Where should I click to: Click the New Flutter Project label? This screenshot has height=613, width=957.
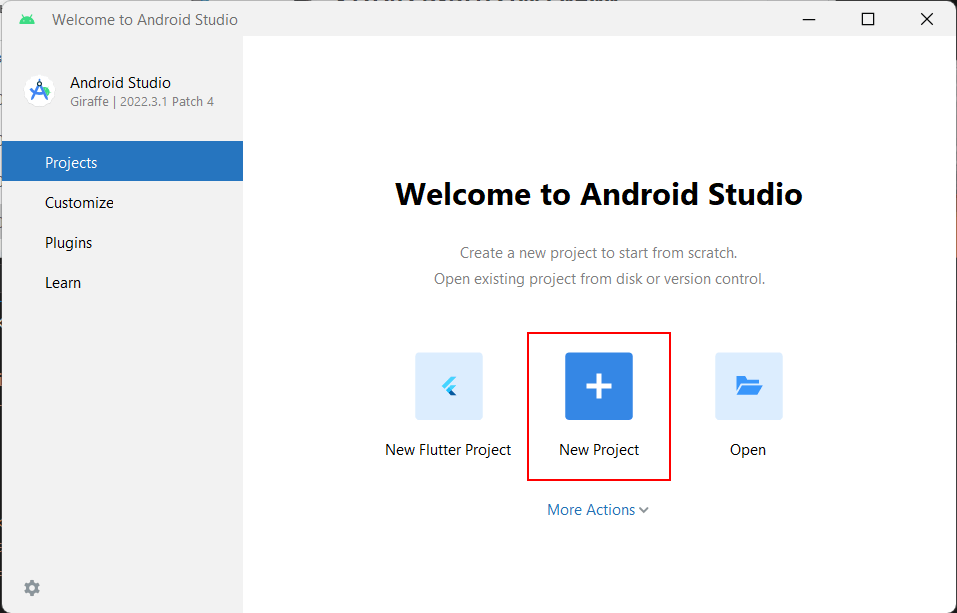point(448,450)
